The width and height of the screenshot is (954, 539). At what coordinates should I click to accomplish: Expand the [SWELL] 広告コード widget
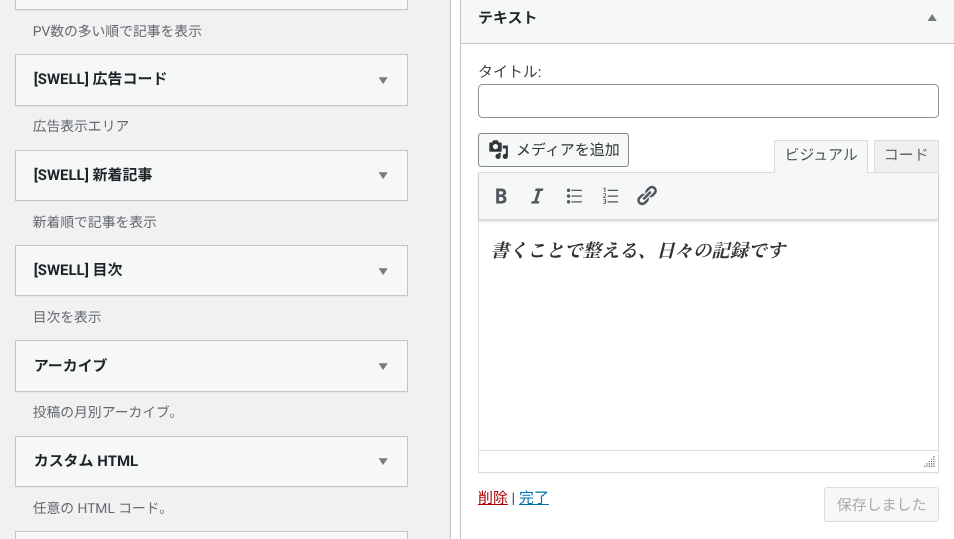tap(382, 80)
